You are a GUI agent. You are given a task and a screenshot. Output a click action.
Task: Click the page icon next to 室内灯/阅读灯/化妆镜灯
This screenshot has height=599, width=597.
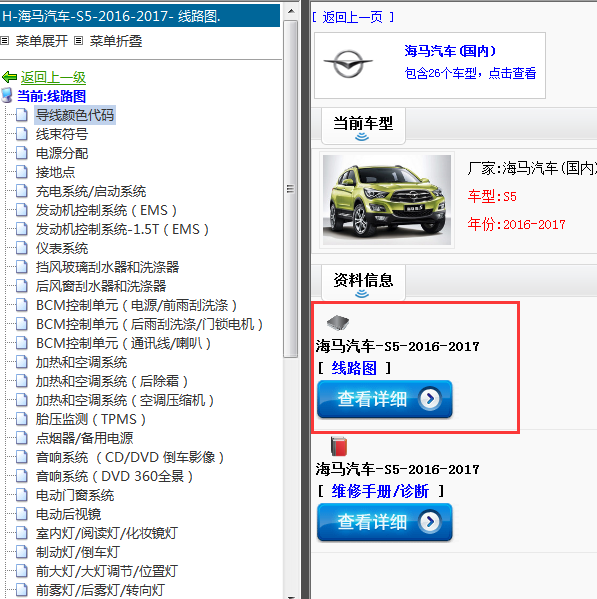point(22,533)
